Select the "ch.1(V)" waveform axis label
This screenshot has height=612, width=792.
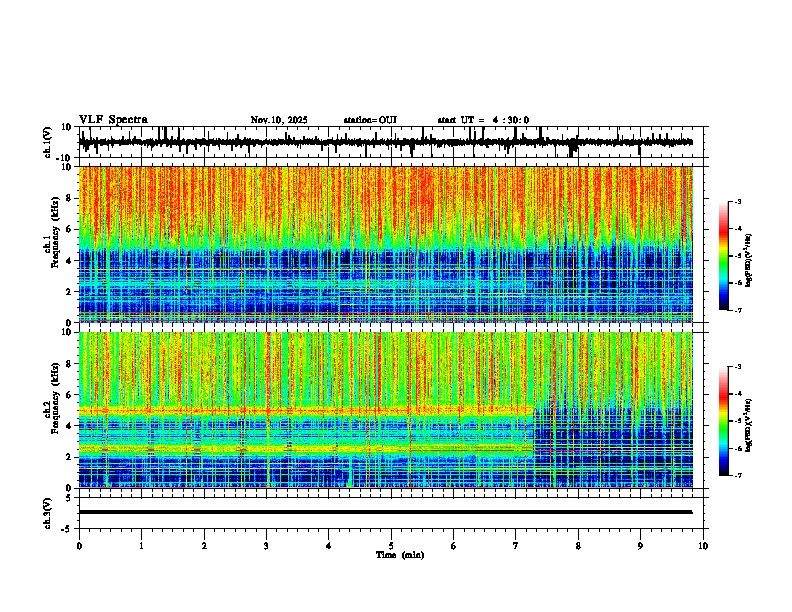48,142
